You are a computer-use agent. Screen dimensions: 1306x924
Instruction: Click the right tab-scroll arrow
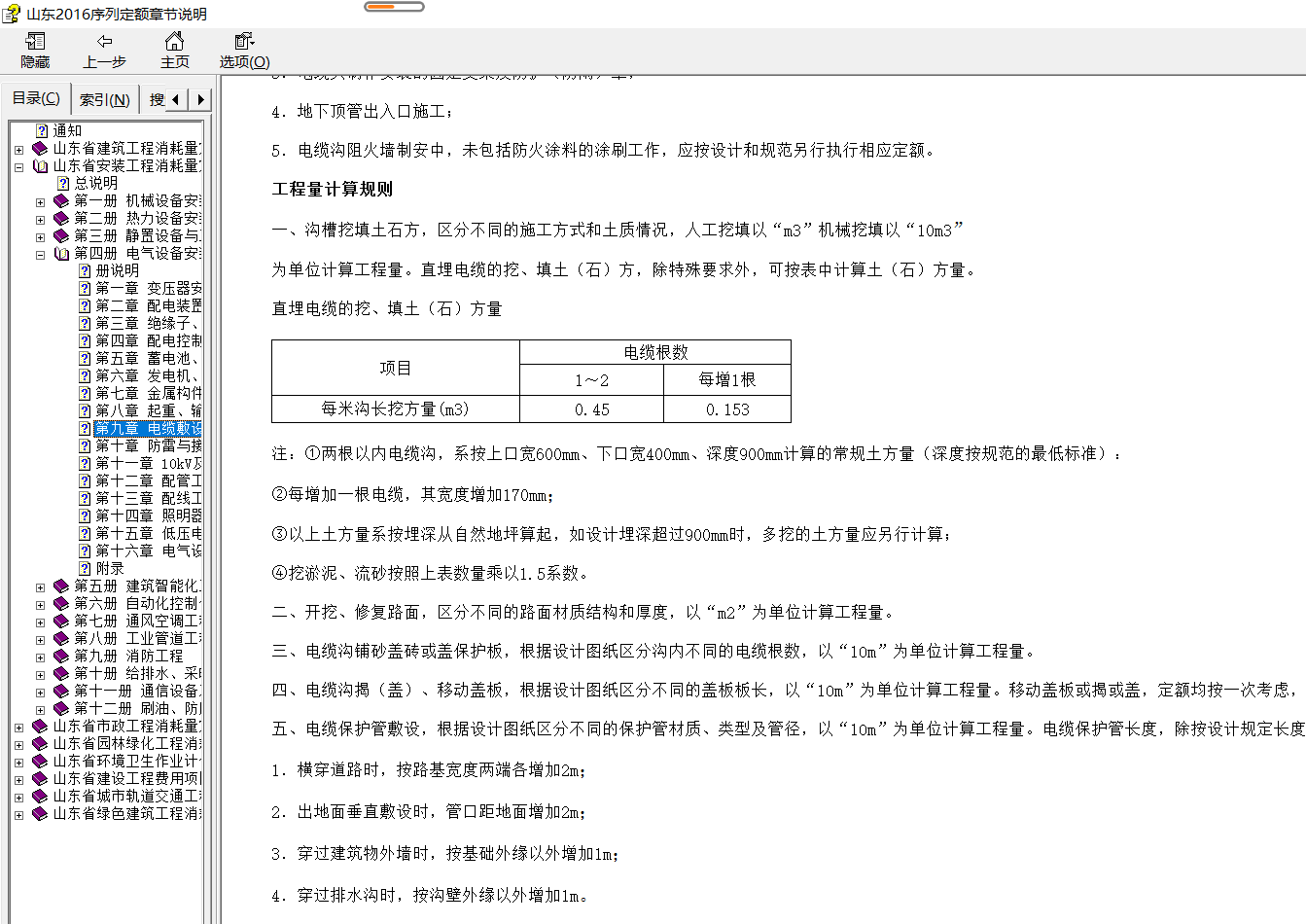coord(200,99)
